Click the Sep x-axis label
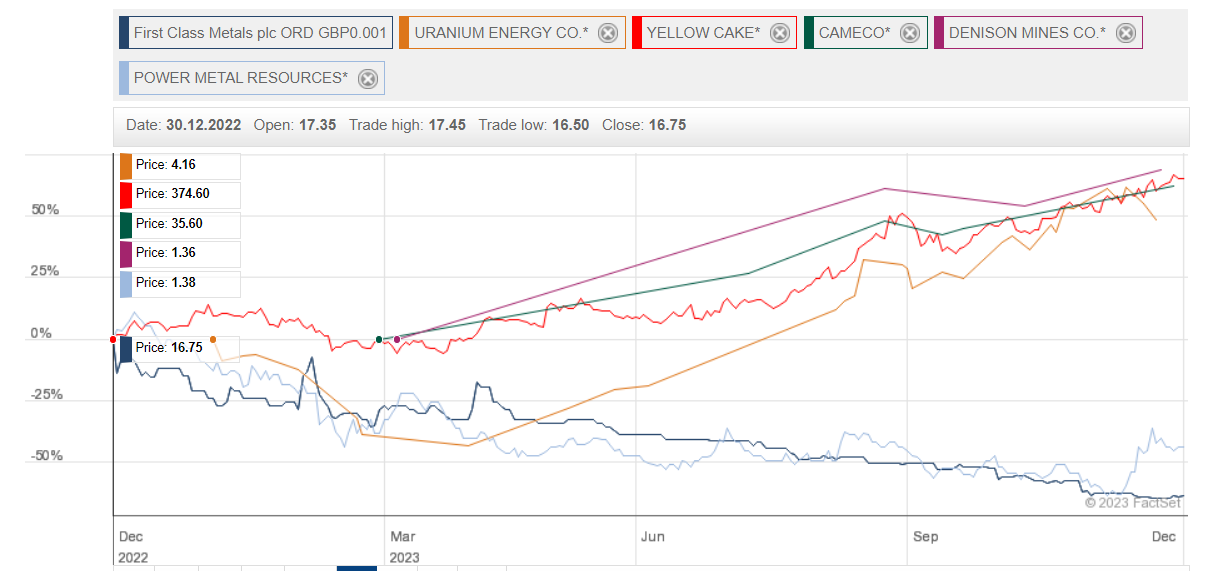 coord(926,537)
